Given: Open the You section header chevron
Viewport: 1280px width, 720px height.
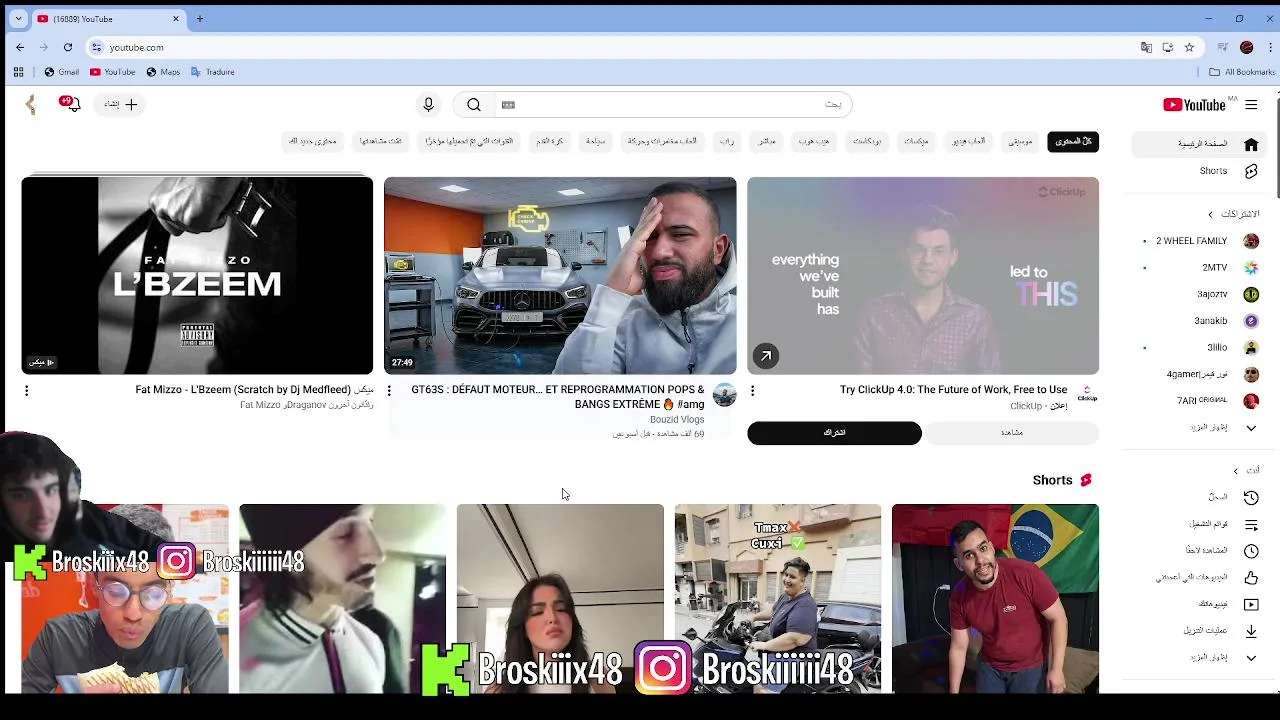Looking at the screenshot, I should 1236,471.
